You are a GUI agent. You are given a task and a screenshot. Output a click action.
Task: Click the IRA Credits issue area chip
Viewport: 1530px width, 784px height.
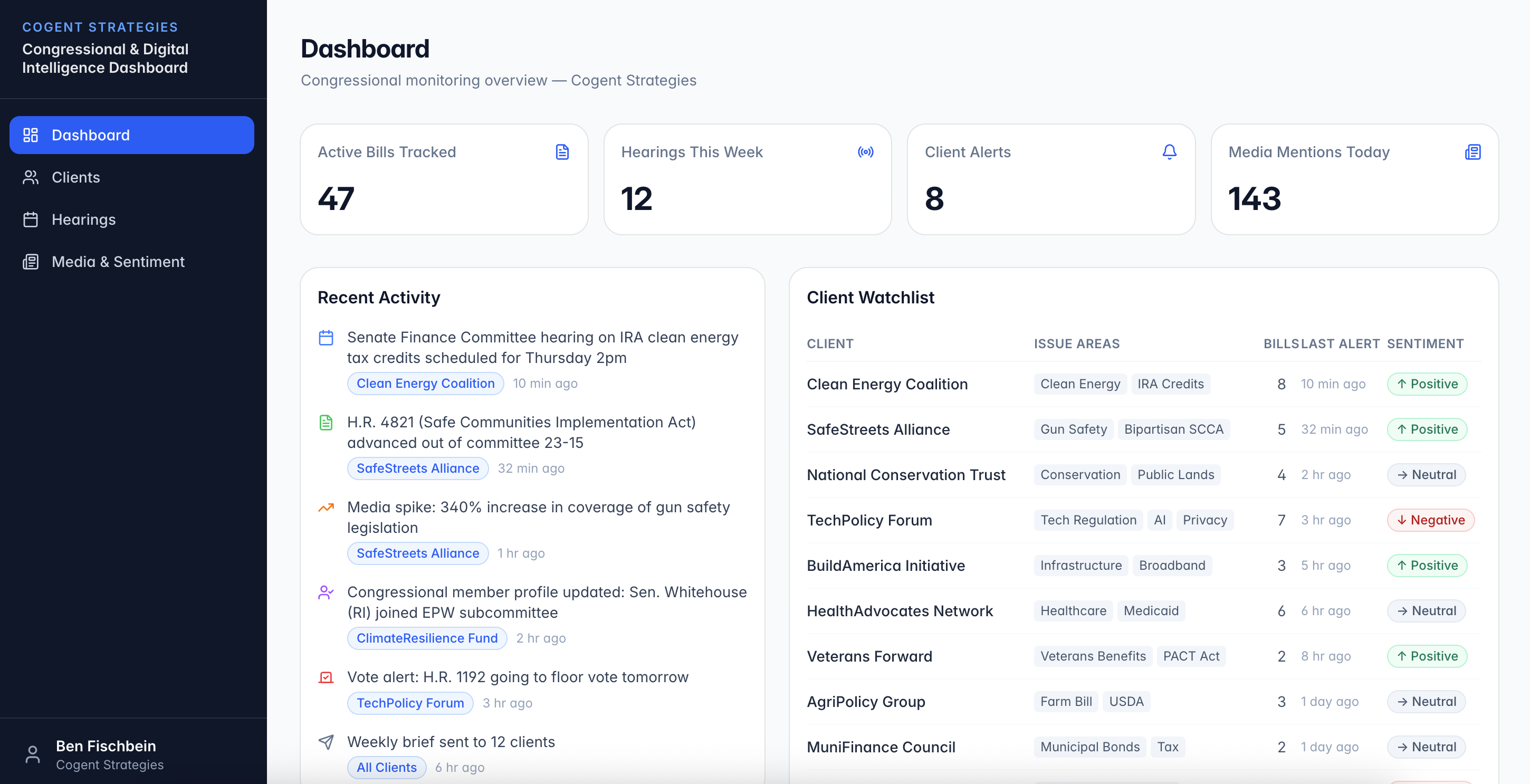click(x=1170, y=384)
